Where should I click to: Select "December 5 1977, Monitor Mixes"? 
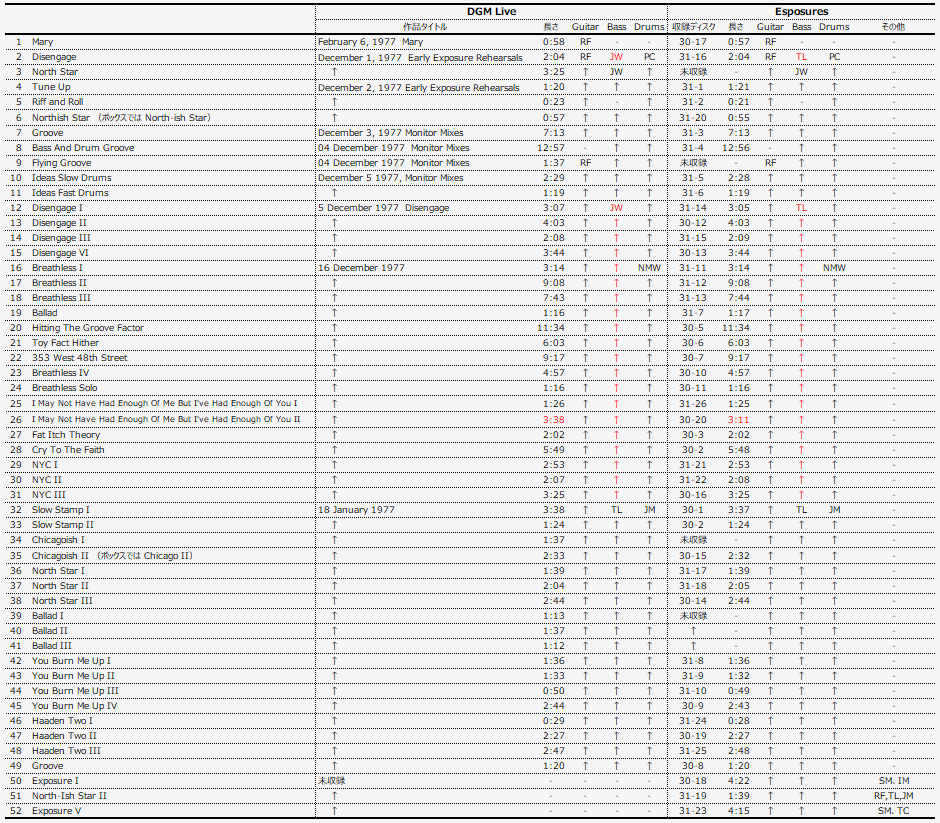pos(390,177)
